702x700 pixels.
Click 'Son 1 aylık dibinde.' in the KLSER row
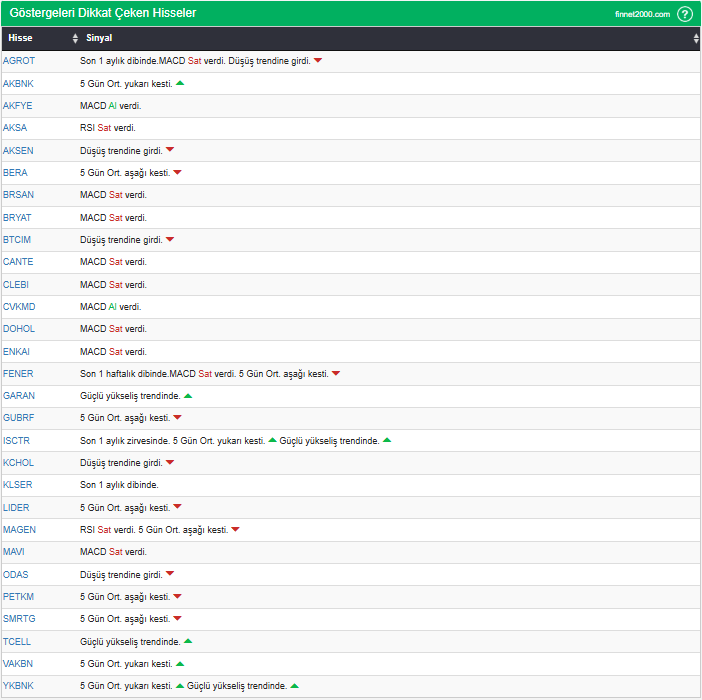119,485
